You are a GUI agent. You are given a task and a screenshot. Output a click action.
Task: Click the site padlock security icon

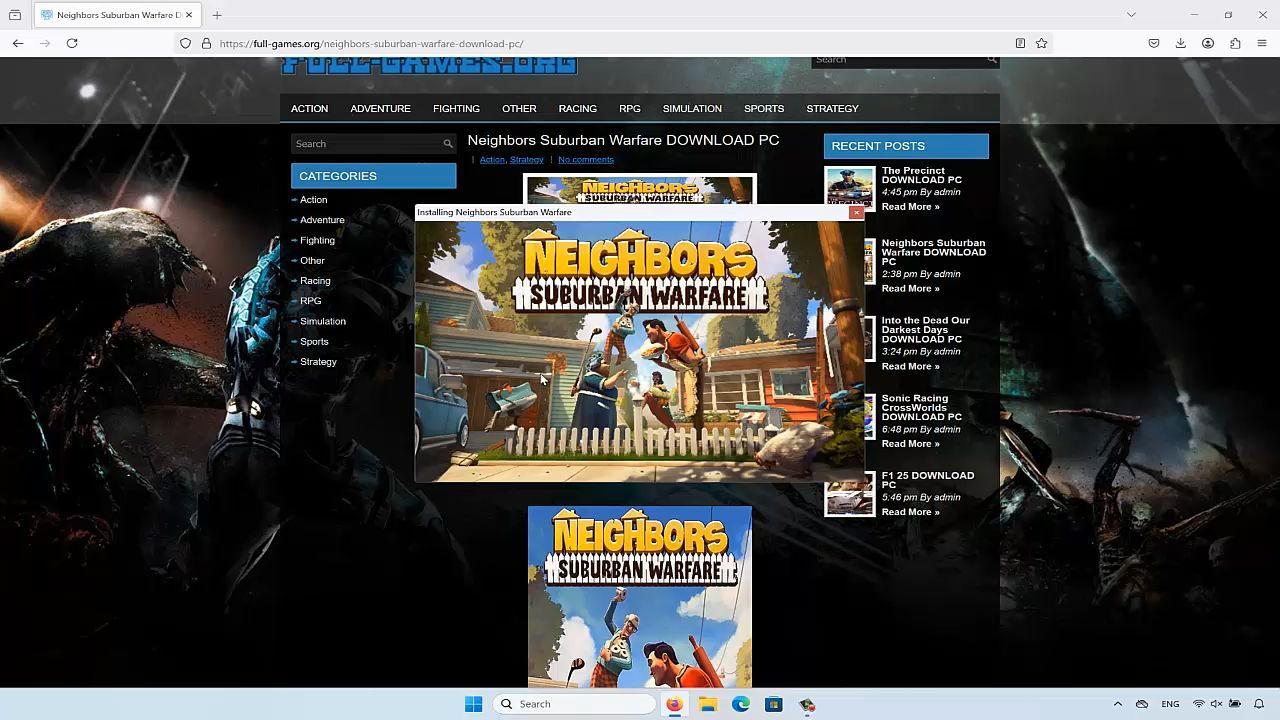(206, 43)
